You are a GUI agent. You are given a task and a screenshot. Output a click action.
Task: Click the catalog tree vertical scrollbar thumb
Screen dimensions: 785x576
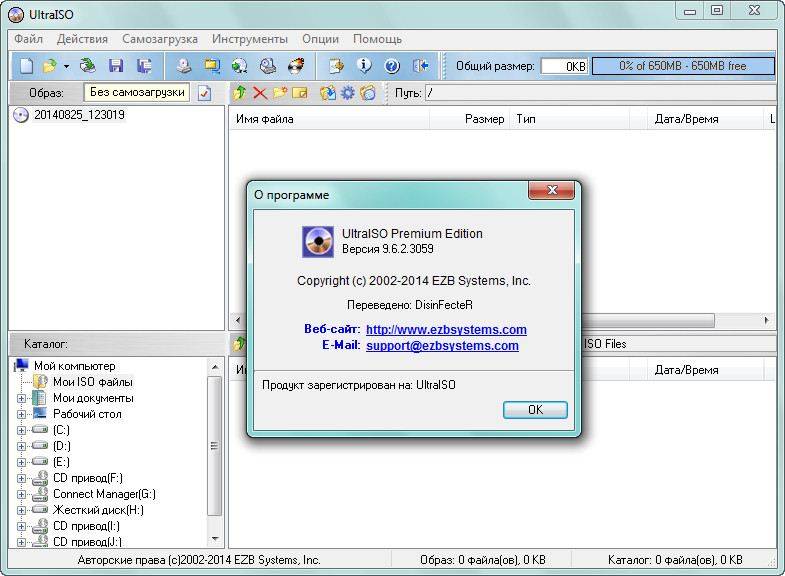pyautogui.click(x=214, y=446)
